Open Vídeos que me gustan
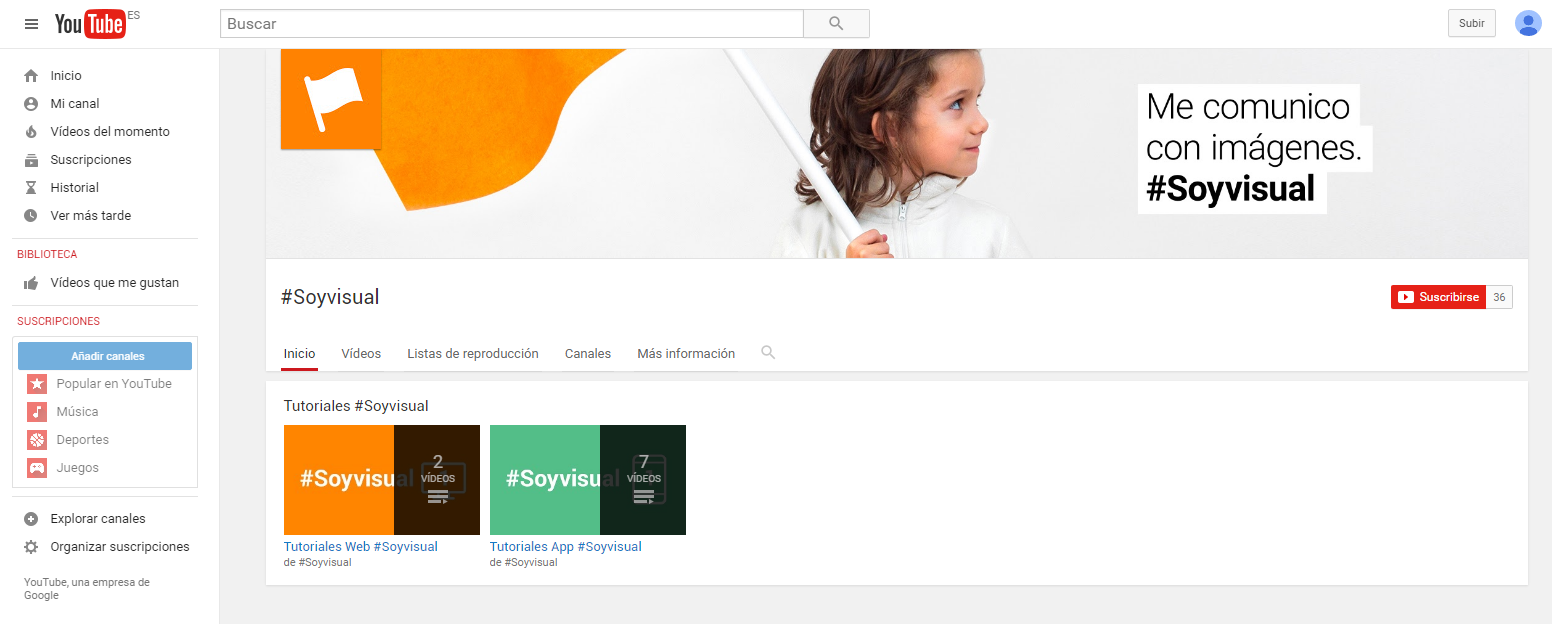 point(115,283)
